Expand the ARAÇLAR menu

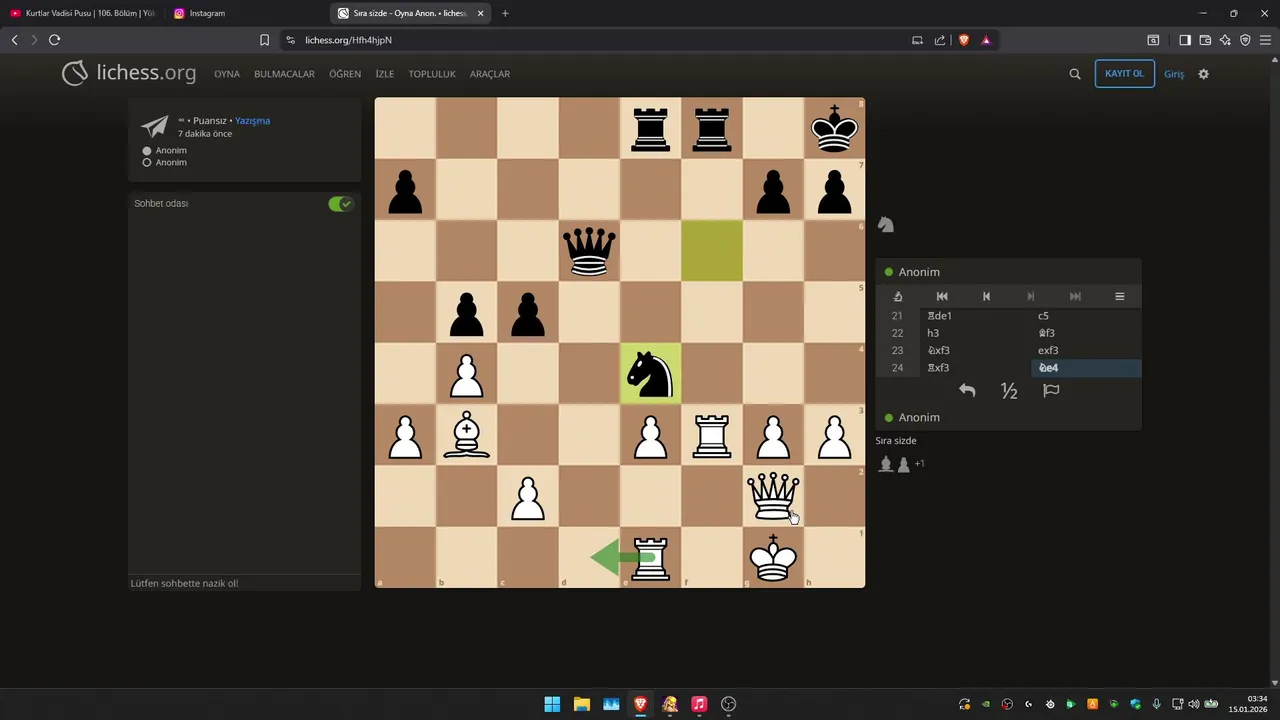click(x=490, y=74)
